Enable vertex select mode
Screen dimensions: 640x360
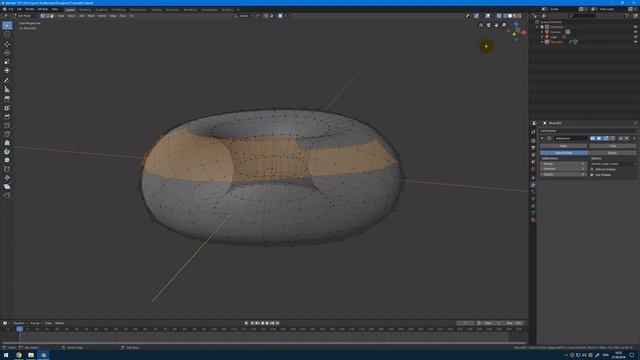[42, 16]
